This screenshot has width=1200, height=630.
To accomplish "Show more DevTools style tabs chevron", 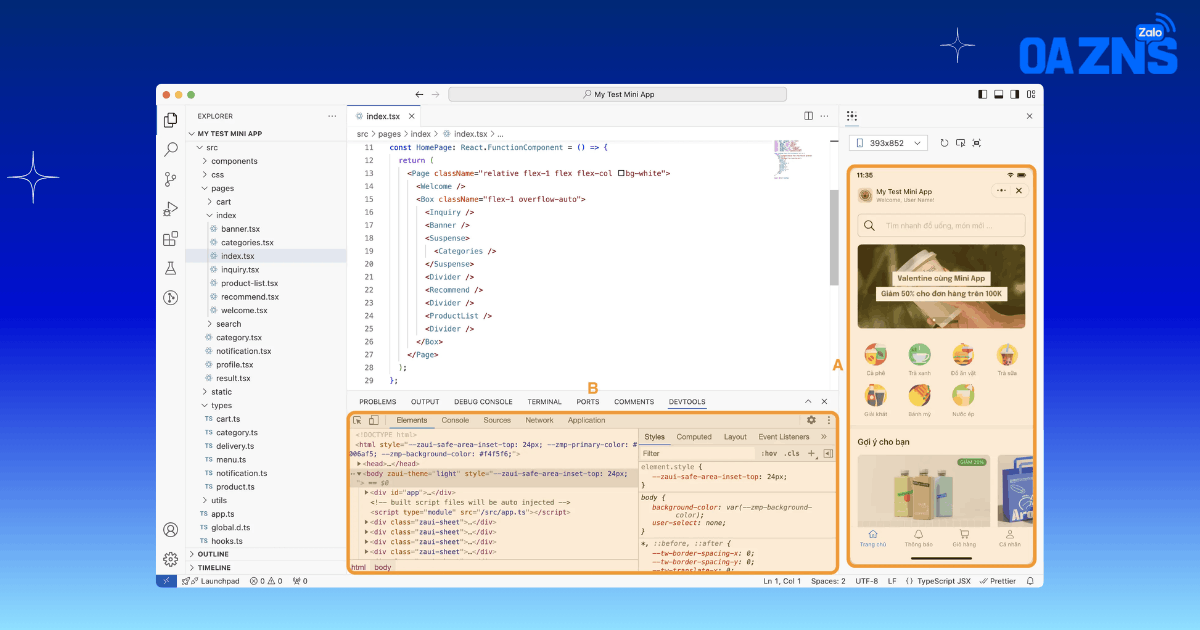I will point(824,437).
